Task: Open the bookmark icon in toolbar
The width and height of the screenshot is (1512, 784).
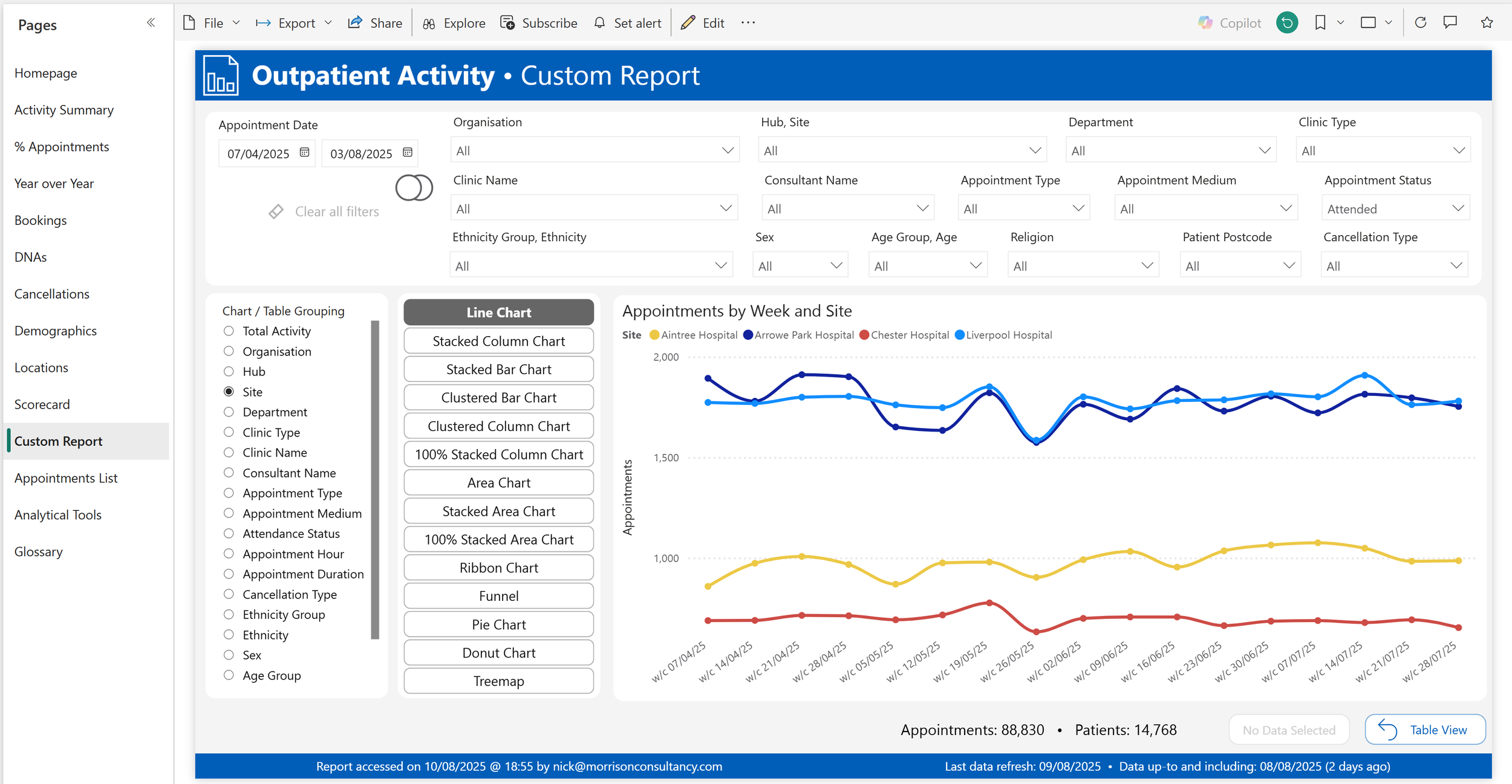Action: 1320,23
